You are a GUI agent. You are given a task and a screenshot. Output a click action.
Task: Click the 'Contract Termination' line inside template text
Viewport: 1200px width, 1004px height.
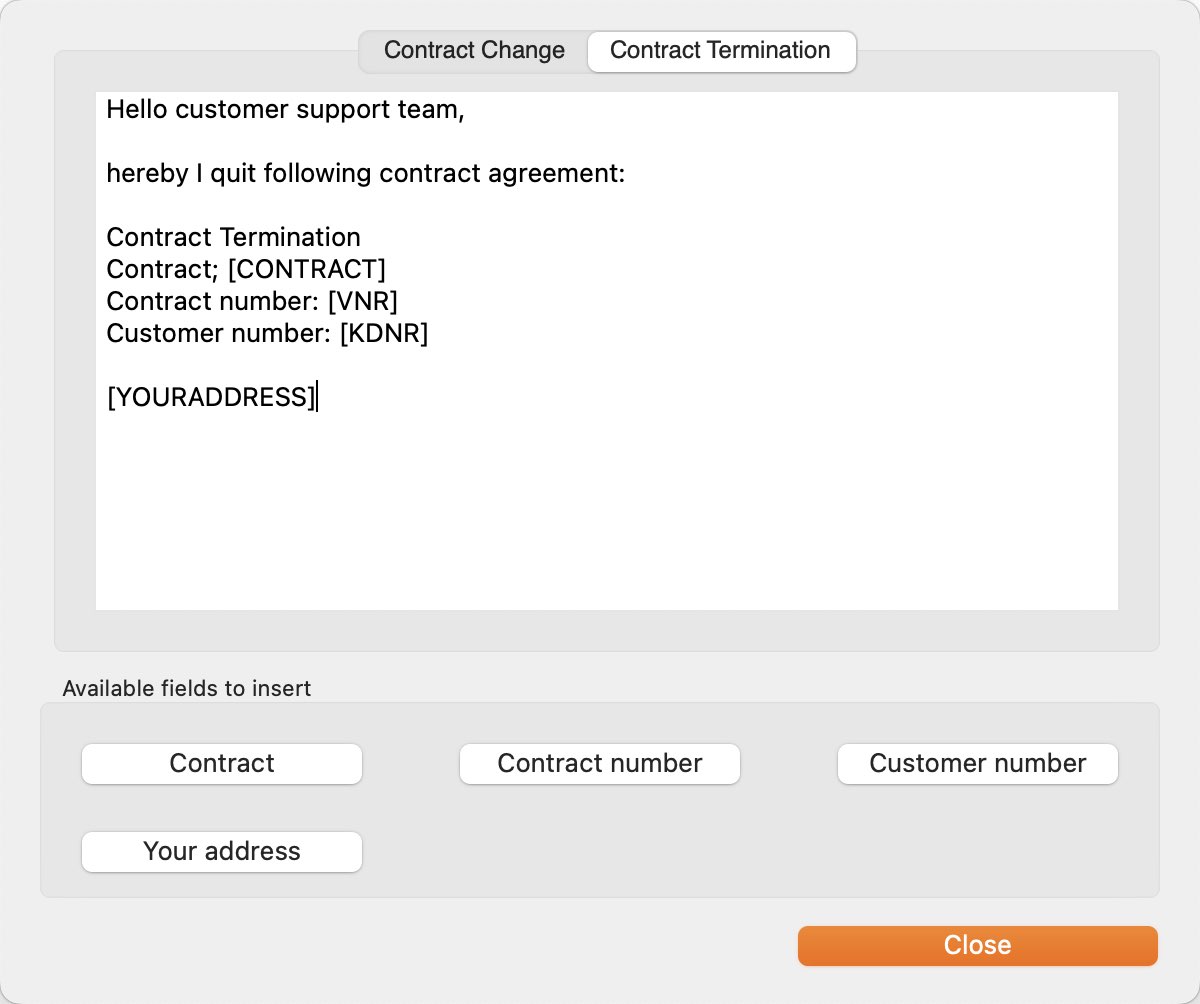click(x=234, y=238)
